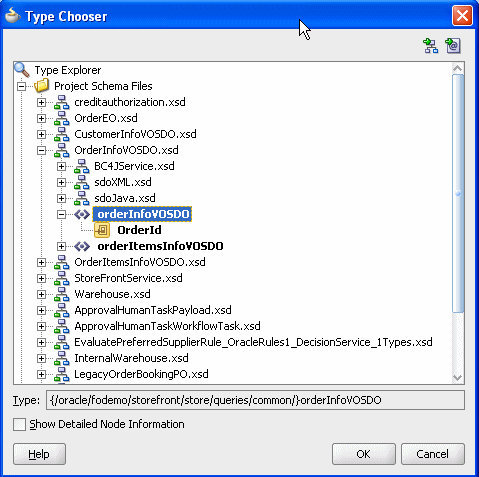
Task: Click the sdoJava.xsd schema icon
Action: point(82,198)
